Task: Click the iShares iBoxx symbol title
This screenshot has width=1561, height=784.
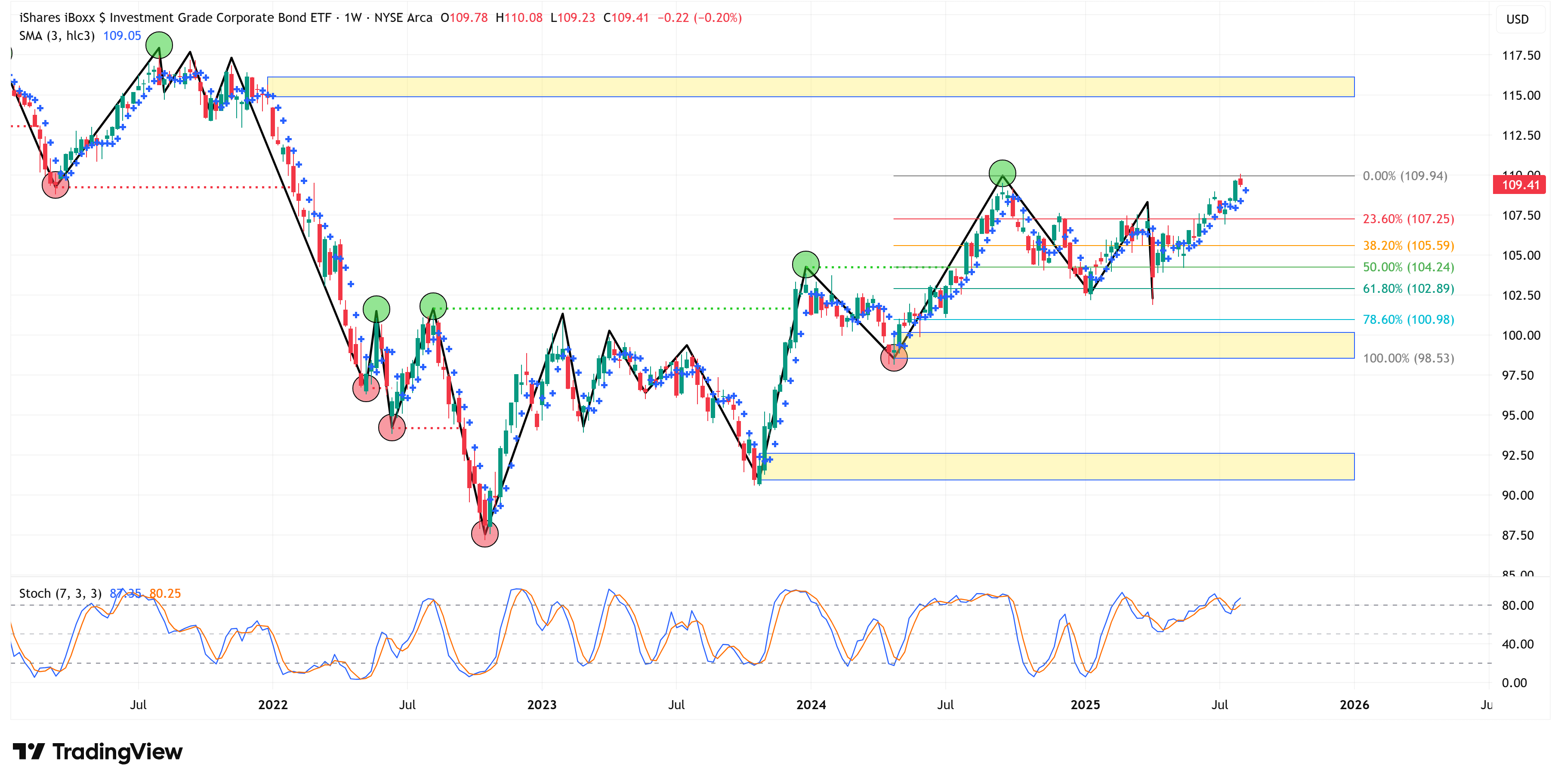Action: click(x=175, y=18)
